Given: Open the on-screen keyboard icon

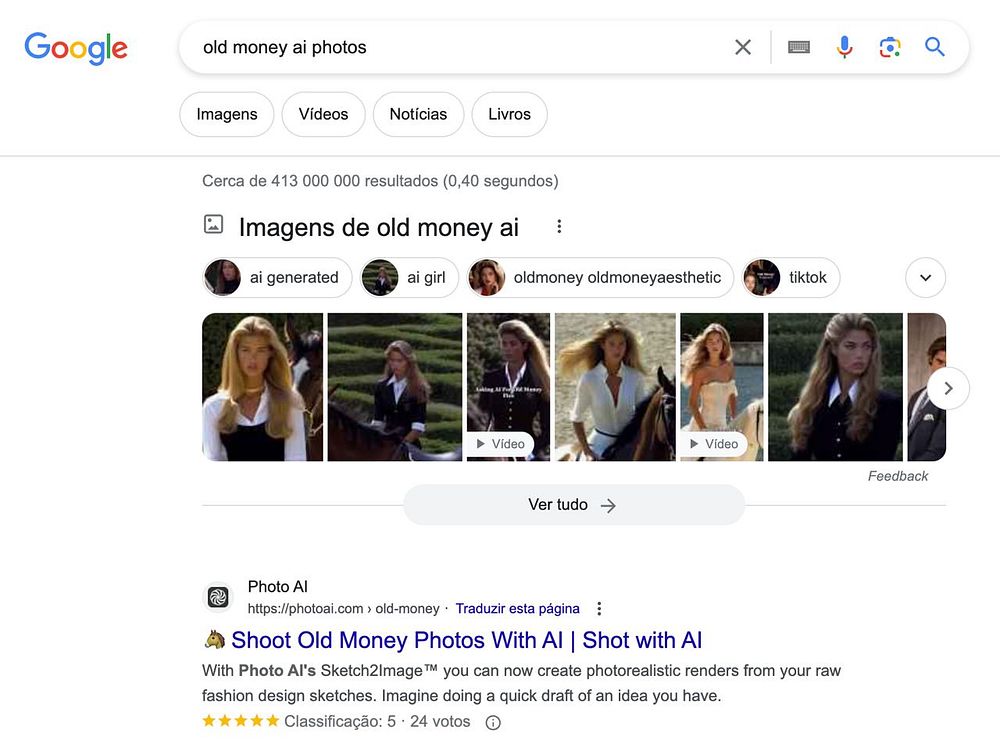Looking at the screenshot, I should [798, 47].
